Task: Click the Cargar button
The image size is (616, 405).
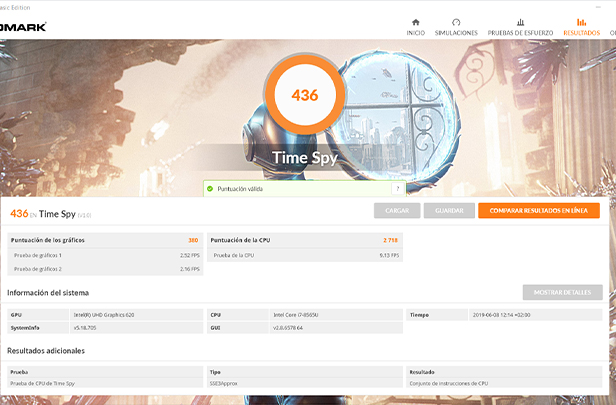Action: pos(397,211)
